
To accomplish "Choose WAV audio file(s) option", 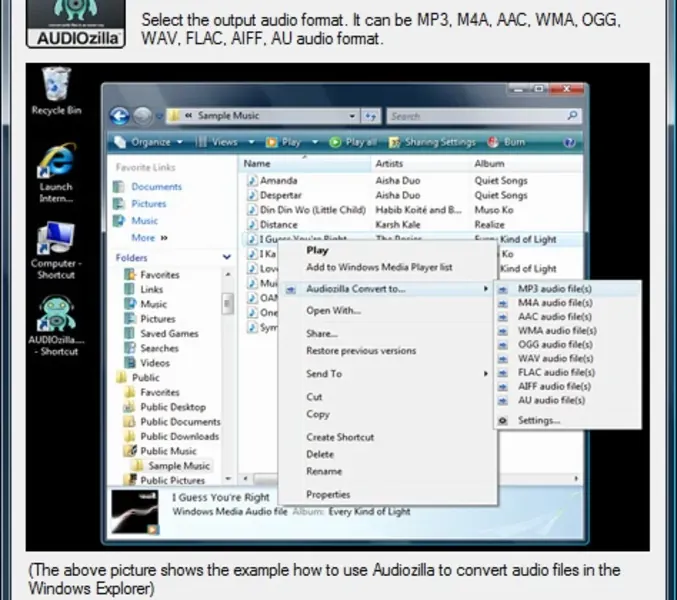I will [567, 358].
